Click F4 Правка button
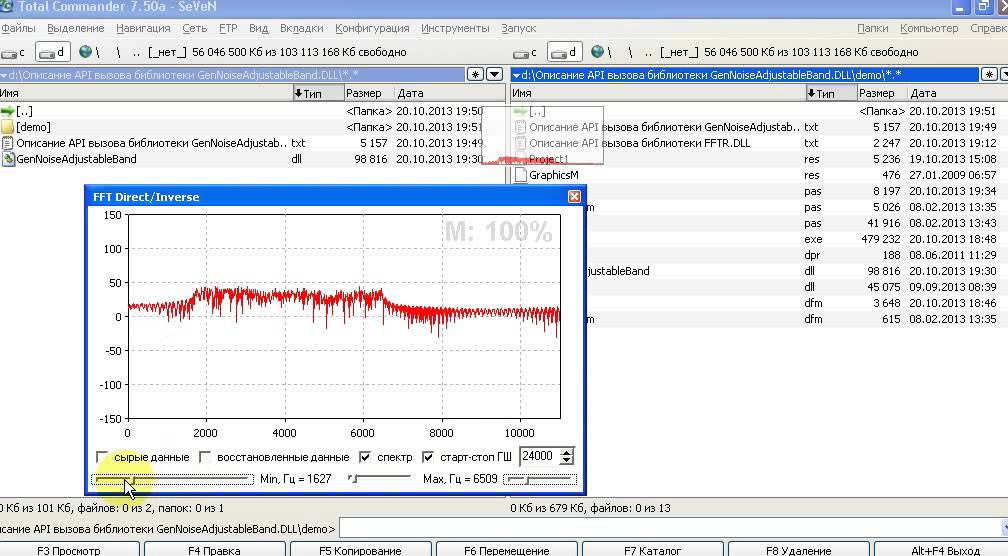Image resolution: width=1008 pixels, height=556 pixels. click(x=214, y=550)
